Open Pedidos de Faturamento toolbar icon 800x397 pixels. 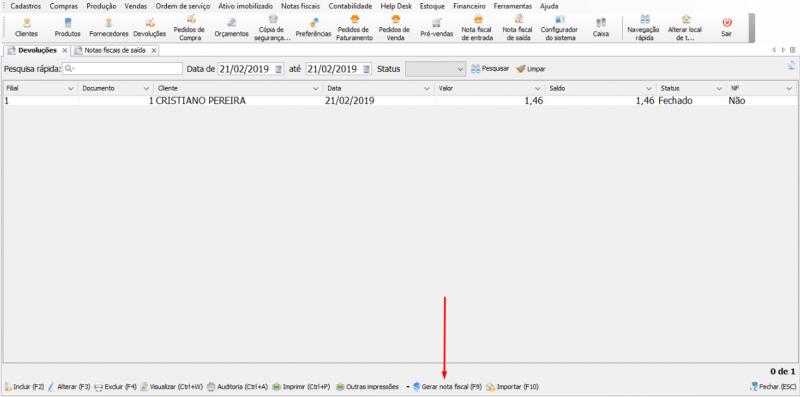(x=355, y=28)
